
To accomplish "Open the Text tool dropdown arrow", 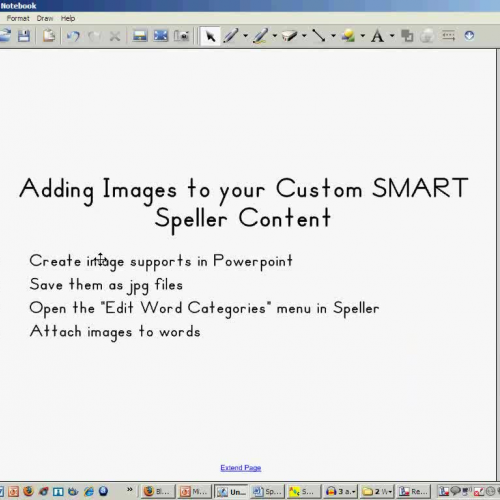I will (392, 36).
